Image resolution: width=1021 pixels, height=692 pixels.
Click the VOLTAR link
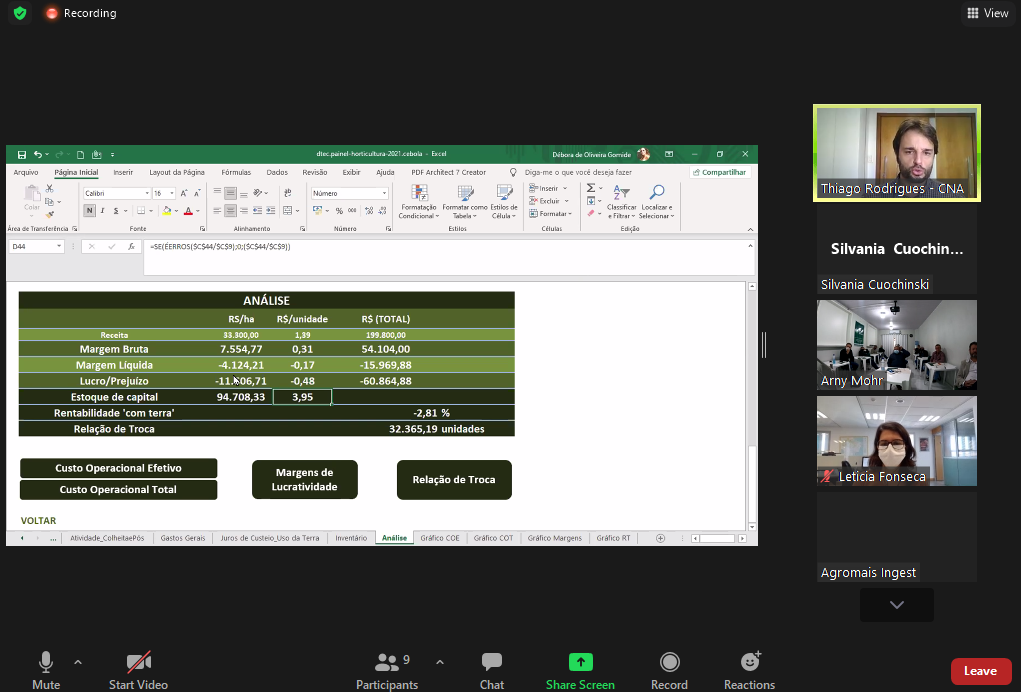click(x=38, y=521)
